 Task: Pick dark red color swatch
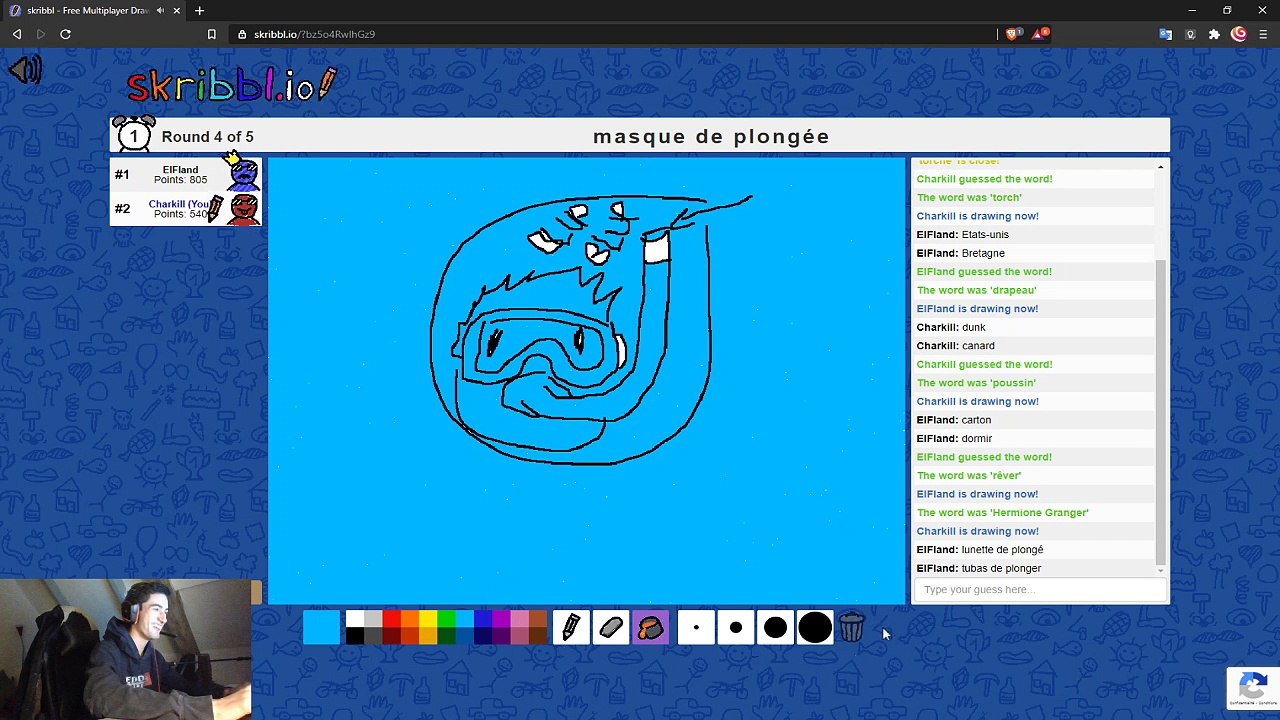click(x=391, y=637)
